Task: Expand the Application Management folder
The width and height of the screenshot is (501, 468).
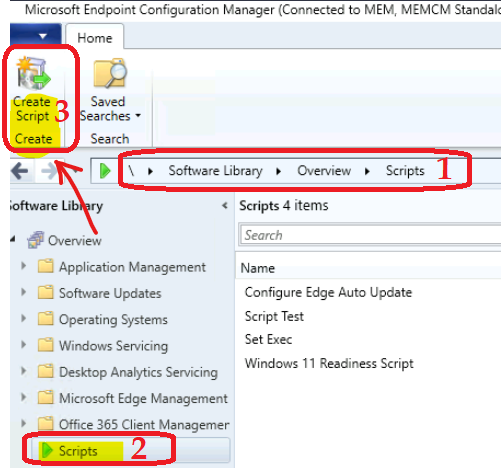Action: click(23, 266)
